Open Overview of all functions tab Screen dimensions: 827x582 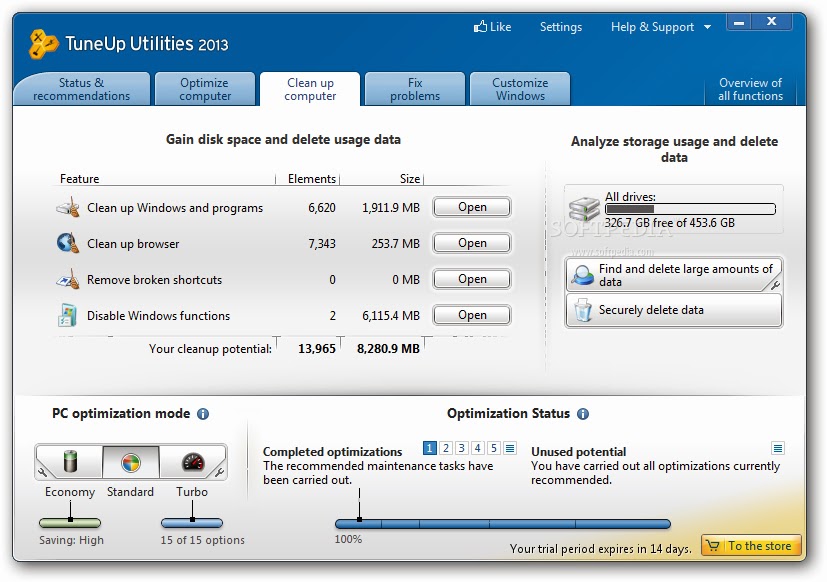click(x=750, y=89)
